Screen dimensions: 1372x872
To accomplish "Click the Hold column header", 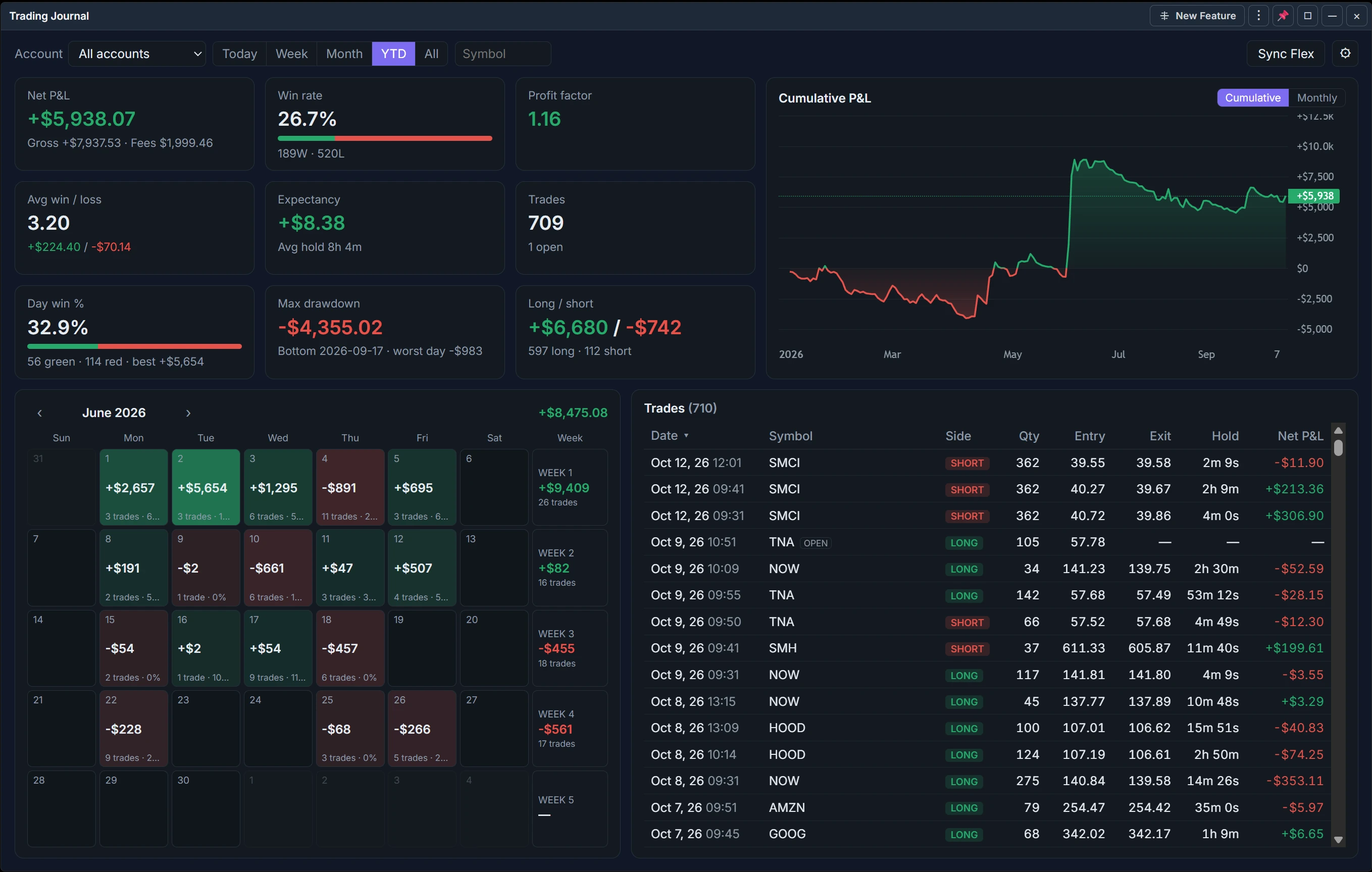I will 1225,436.
